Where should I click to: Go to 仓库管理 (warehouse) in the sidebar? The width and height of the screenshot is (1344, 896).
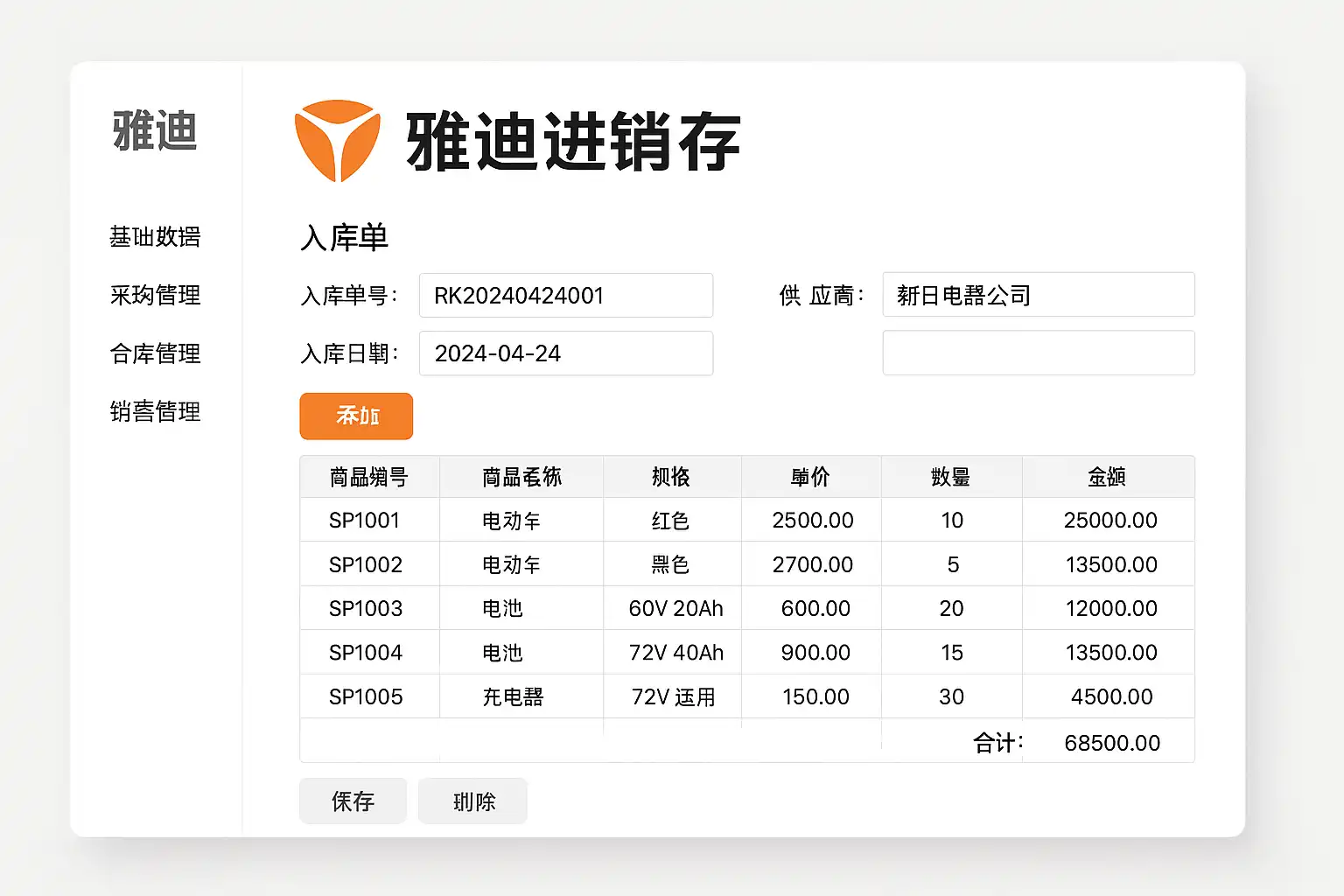point(155,353)
